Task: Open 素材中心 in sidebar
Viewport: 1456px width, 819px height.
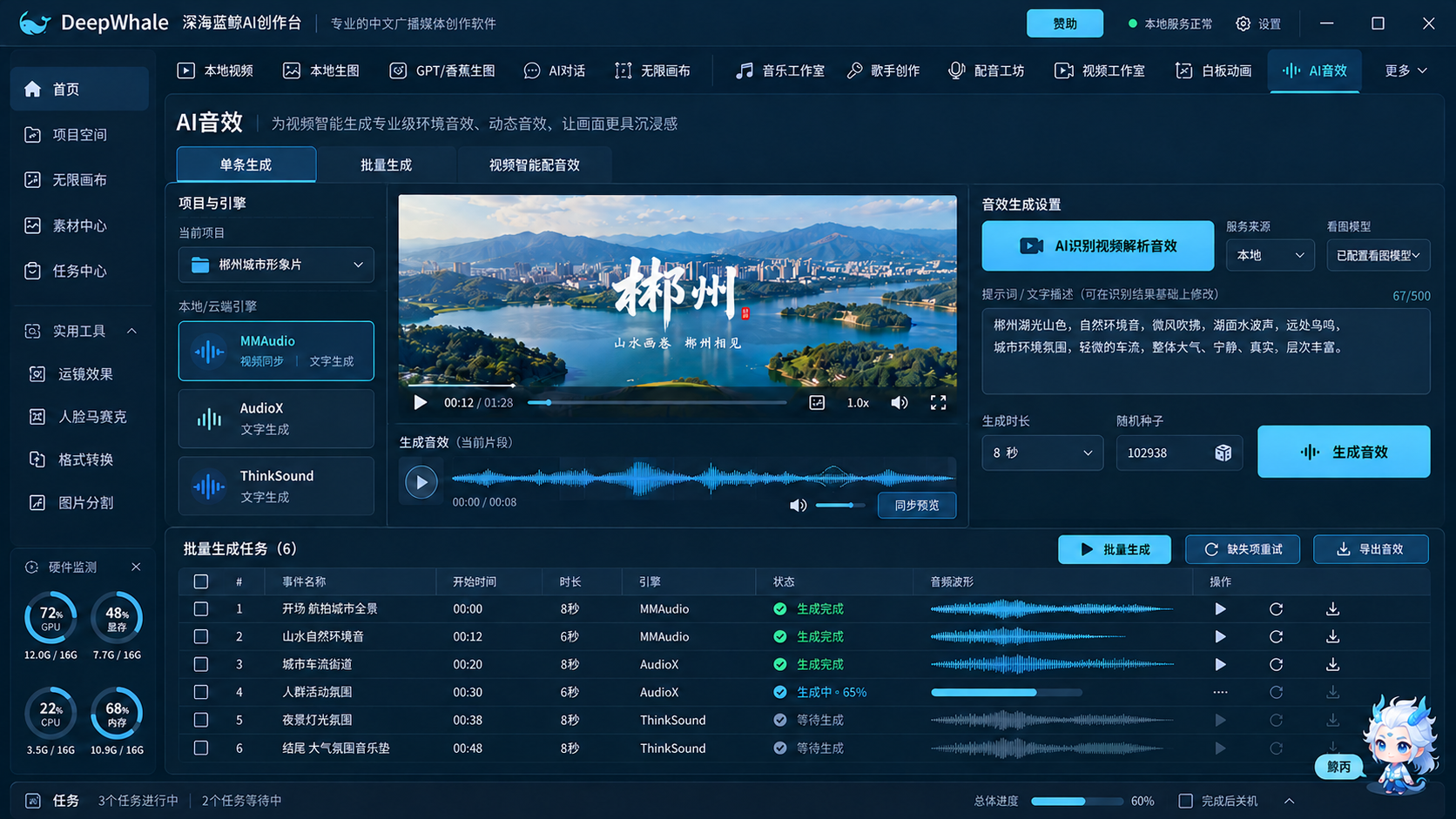Action: [79, 225]
